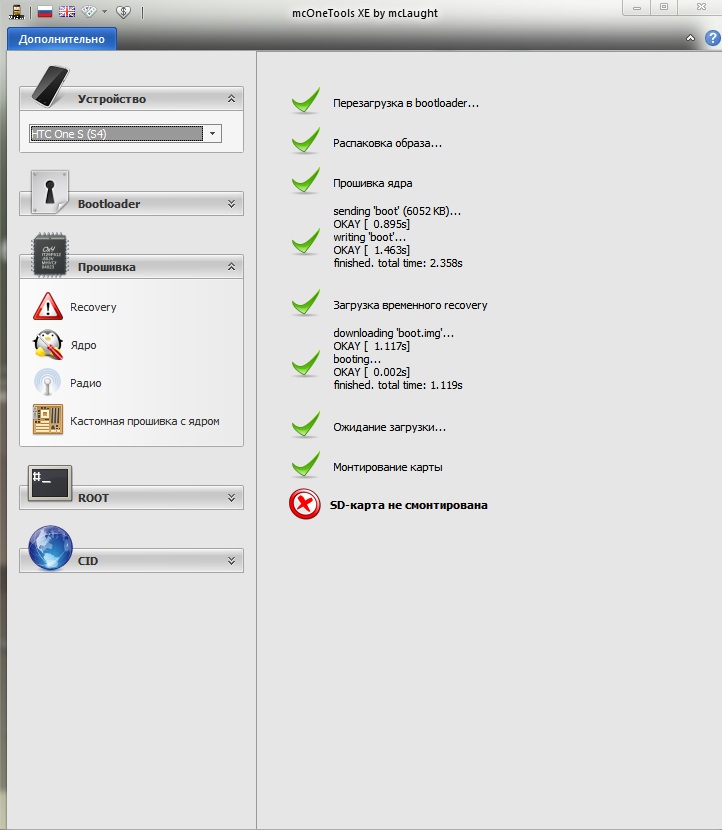This screenshot has width=722, height=830.
Task: Click checkmark beside Распаковка образа
Action: [306, 140]
